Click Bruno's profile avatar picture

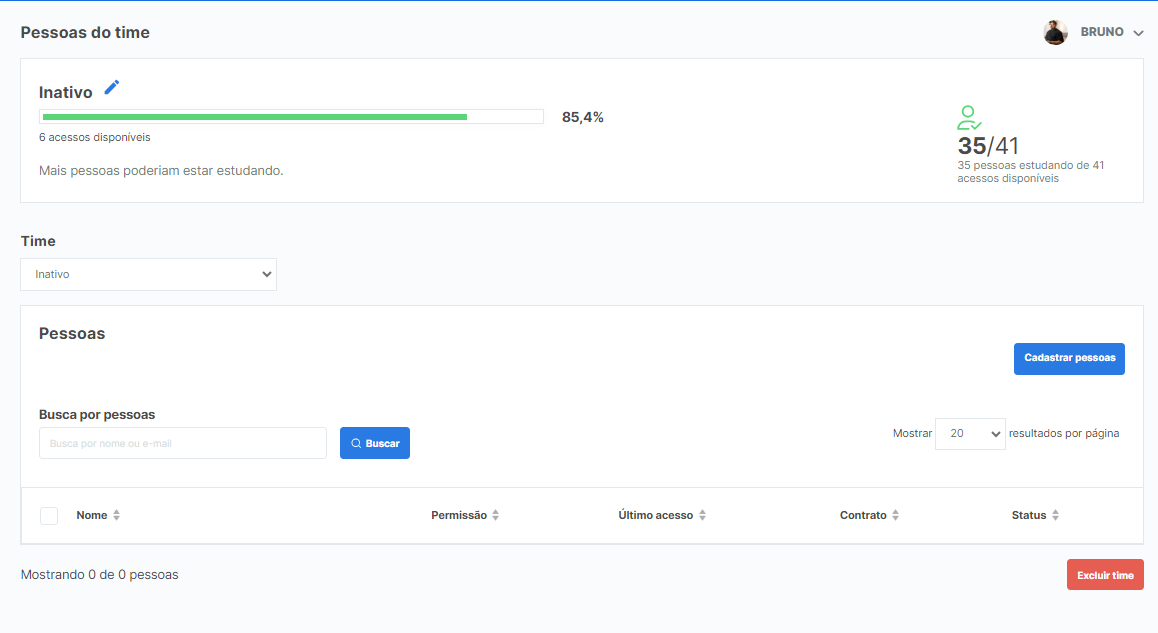click(1055, 33)
